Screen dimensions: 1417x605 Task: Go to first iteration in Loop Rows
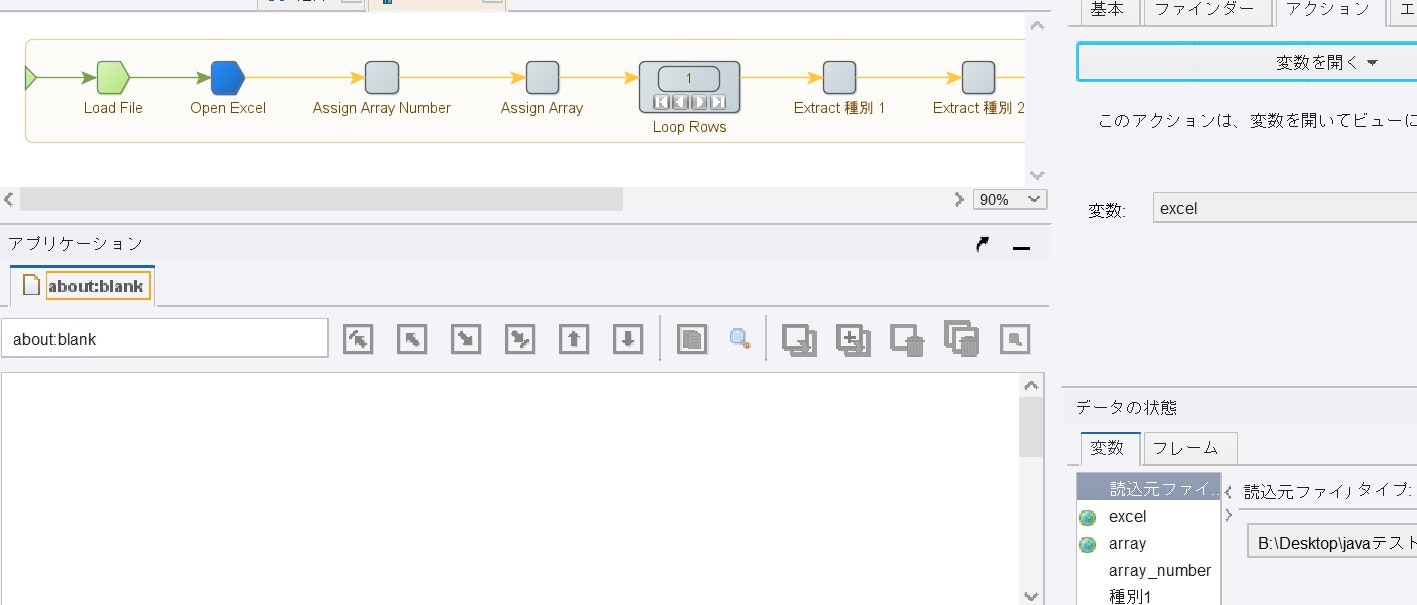[661, 102]
